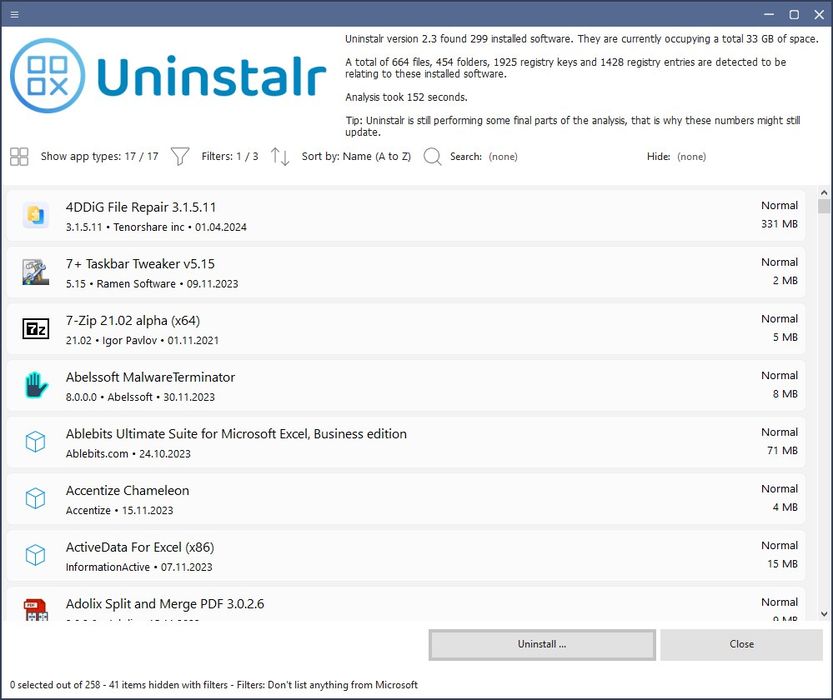Open the hamburger menu in the title bar
Viewport: 833px width, 700px height.
[14, 14]
